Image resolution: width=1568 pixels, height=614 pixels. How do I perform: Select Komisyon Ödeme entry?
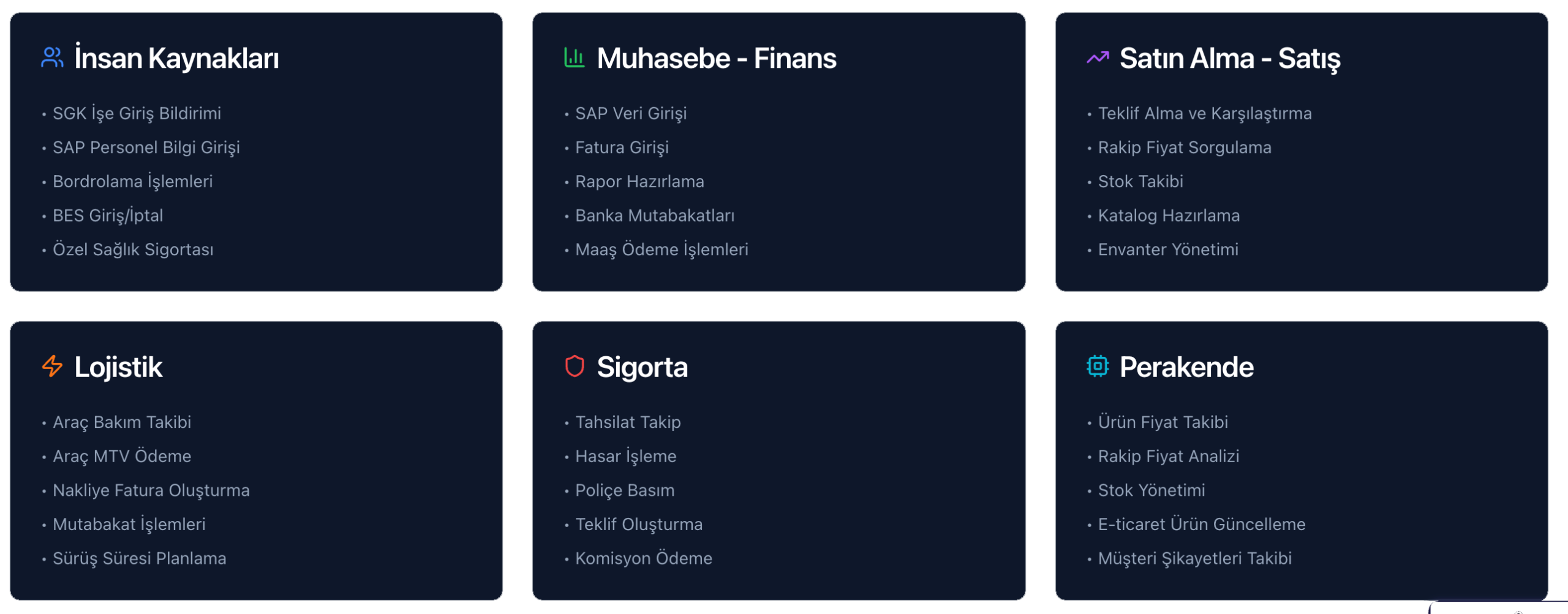[643, 558]
